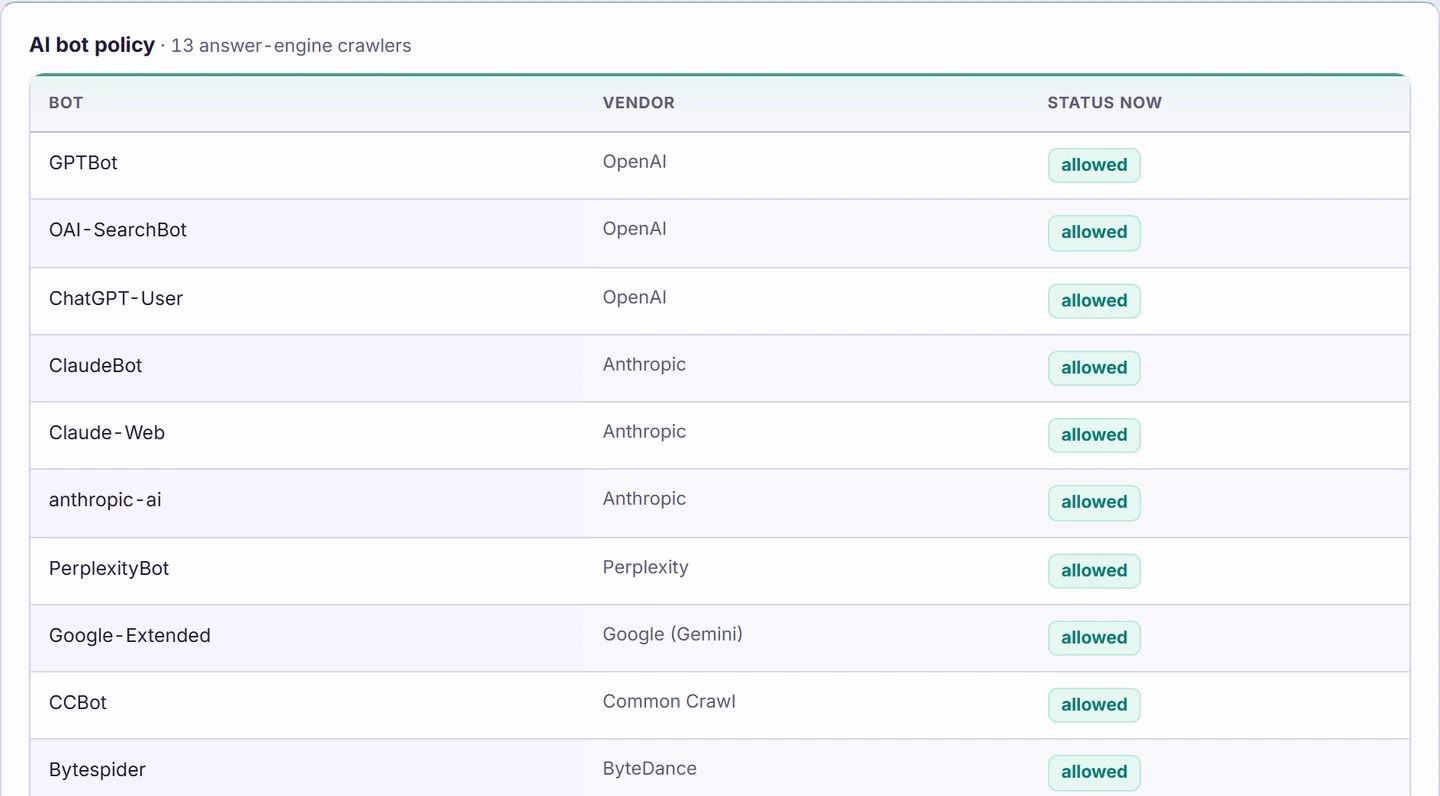Click the allowed badge for Google-Extended
Screen dimensions: 1440x796
point(1094,637)
